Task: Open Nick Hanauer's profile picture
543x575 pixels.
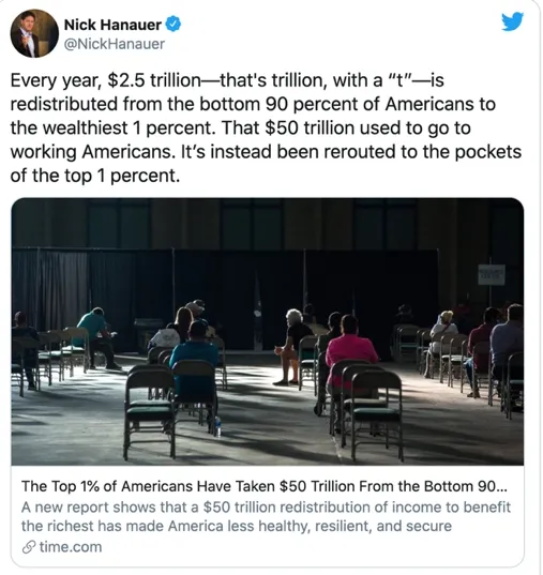Action: pos(34,33)
